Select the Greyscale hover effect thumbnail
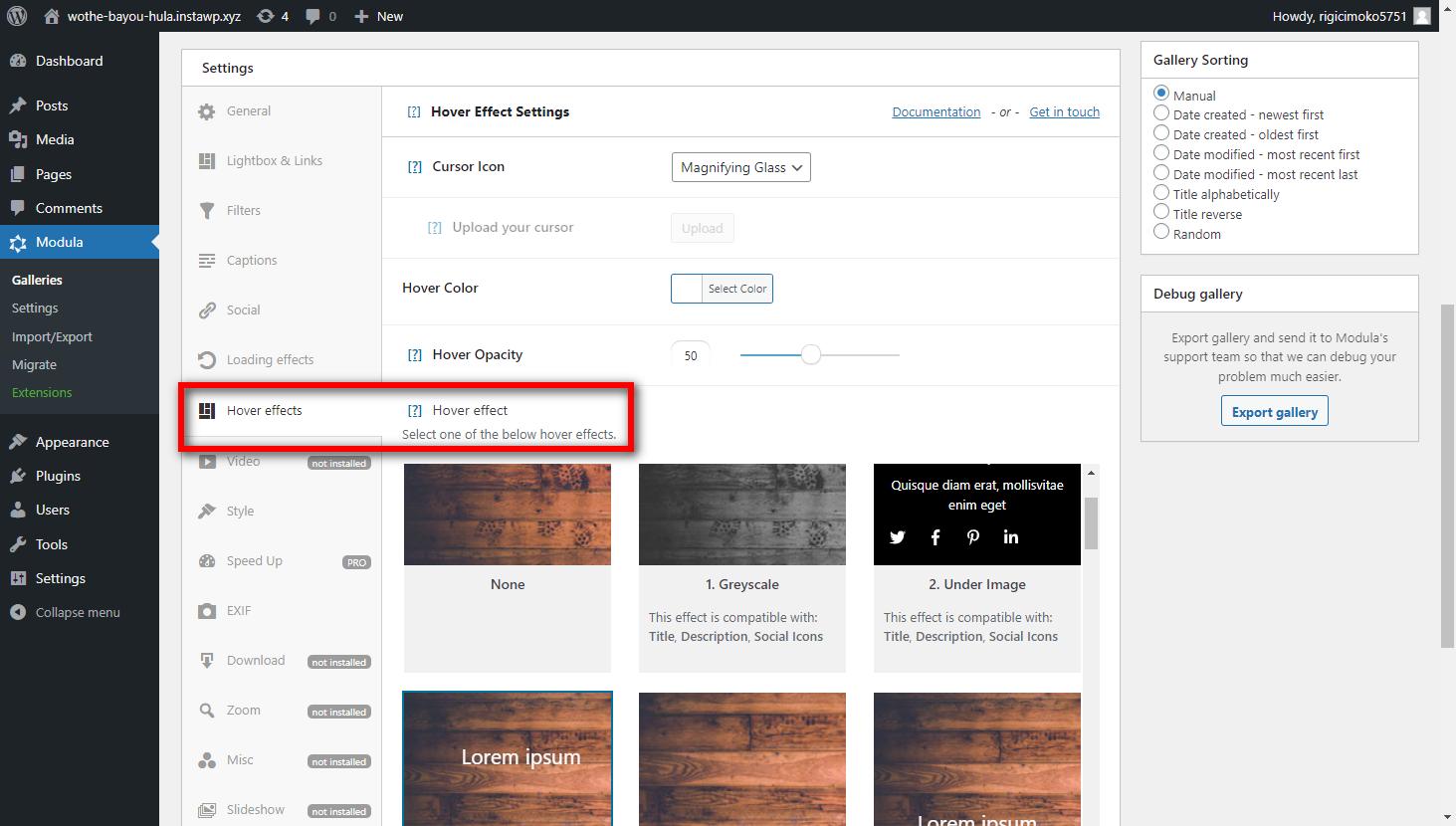 pyautogui.click(x=741, y=515)
